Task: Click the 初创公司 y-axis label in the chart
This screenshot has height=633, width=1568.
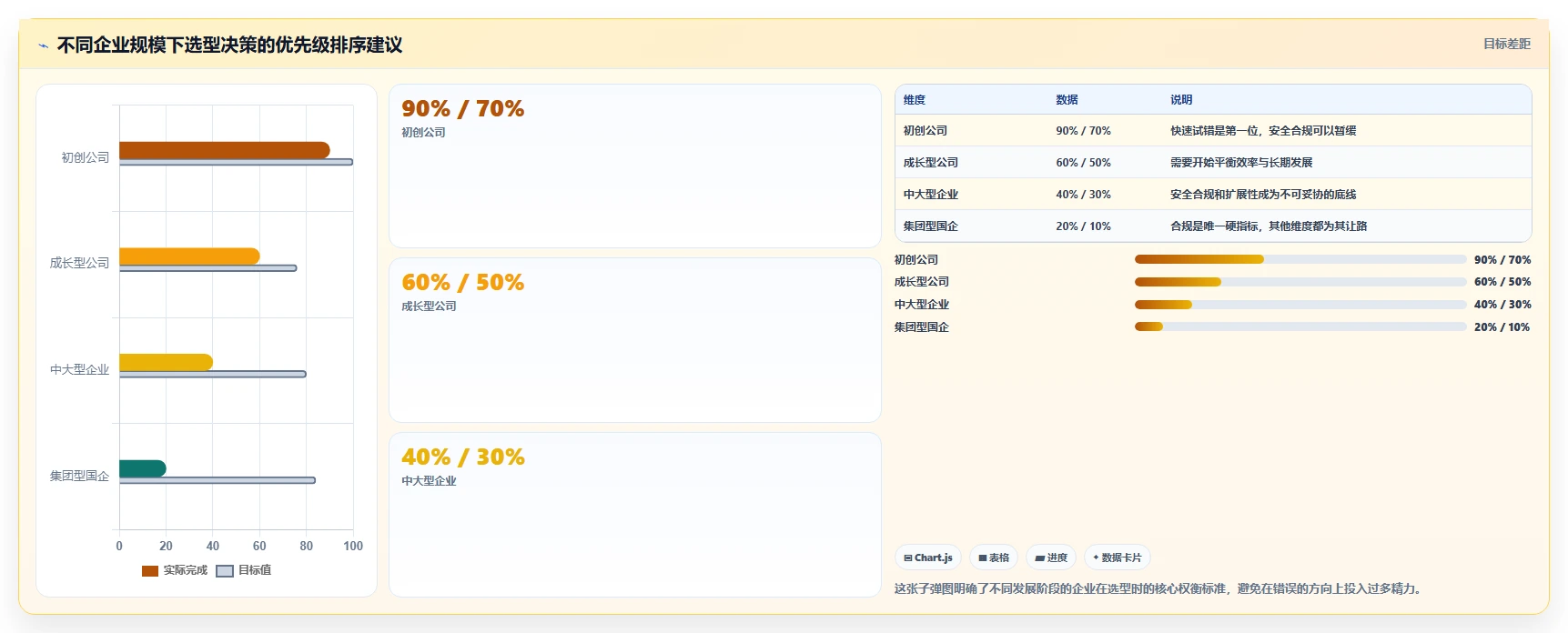Action: (86, 157)
